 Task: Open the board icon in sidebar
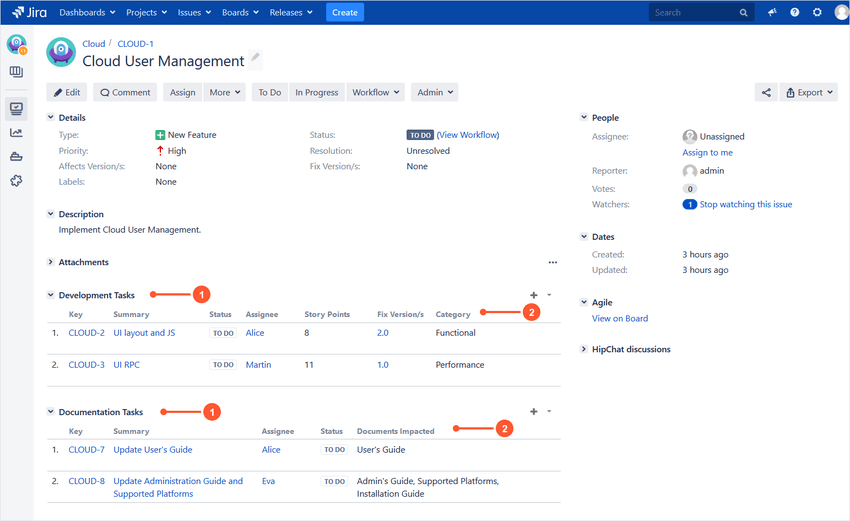click(x=16, y=72)
